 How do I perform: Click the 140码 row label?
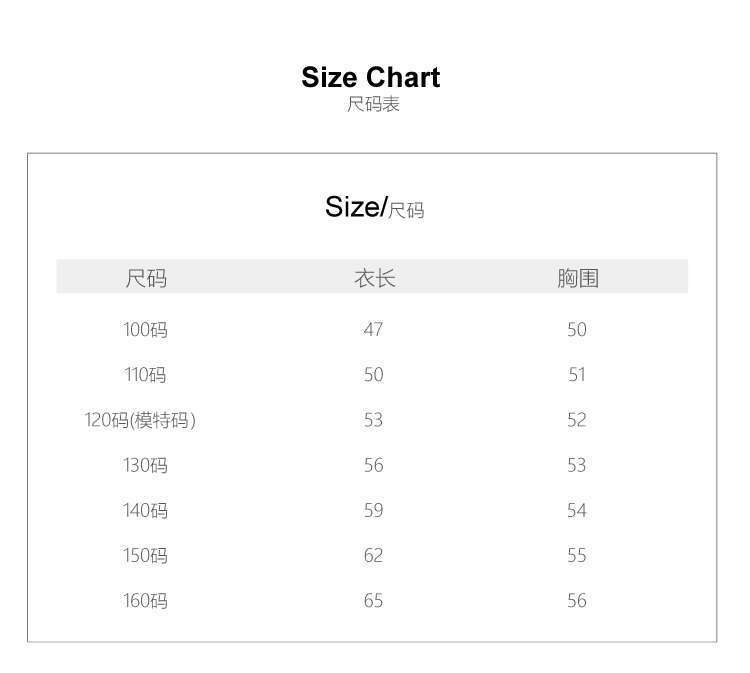tap(146, 510)
